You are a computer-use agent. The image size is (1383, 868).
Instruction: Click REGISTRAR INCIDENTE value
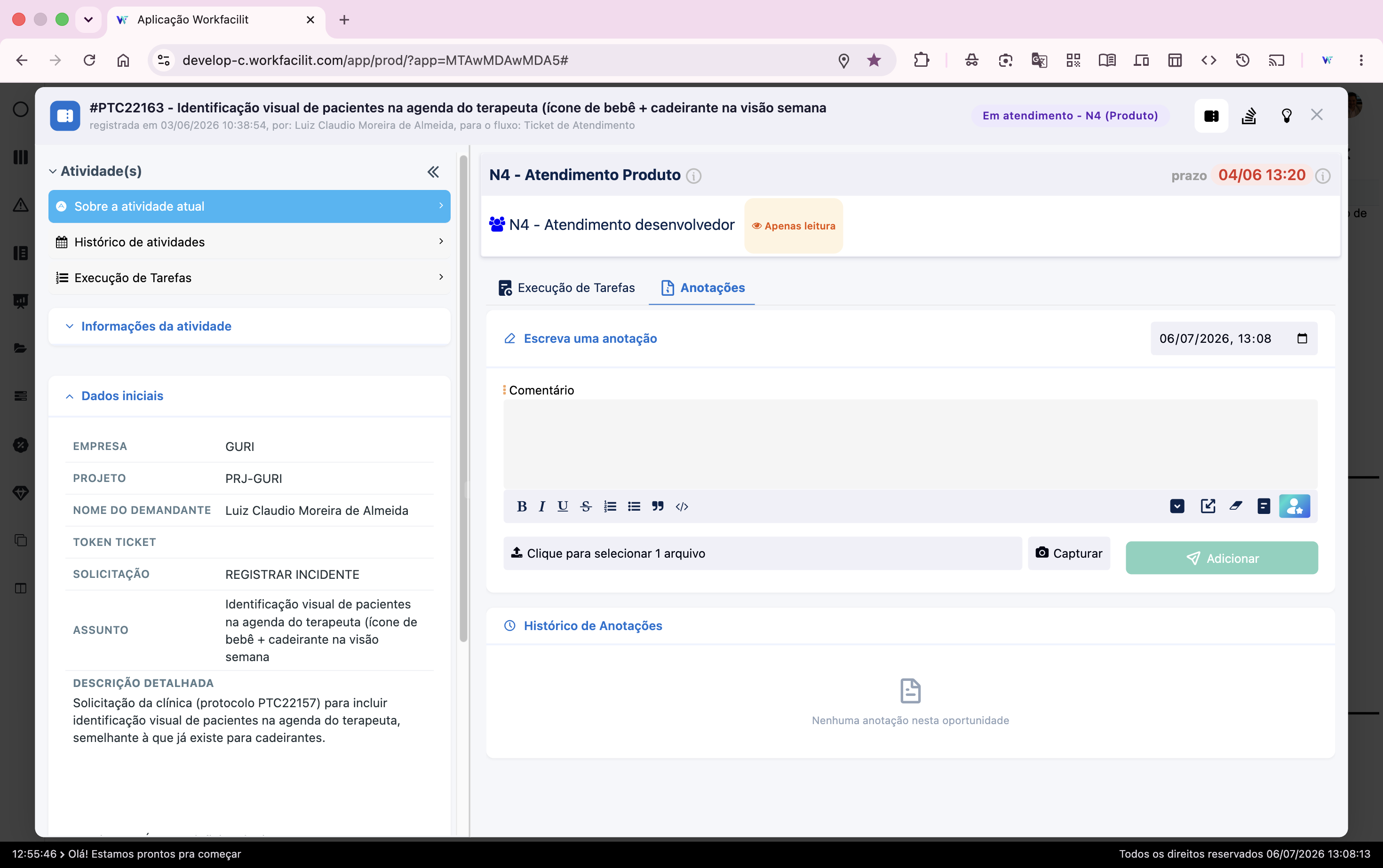(292, 575)
